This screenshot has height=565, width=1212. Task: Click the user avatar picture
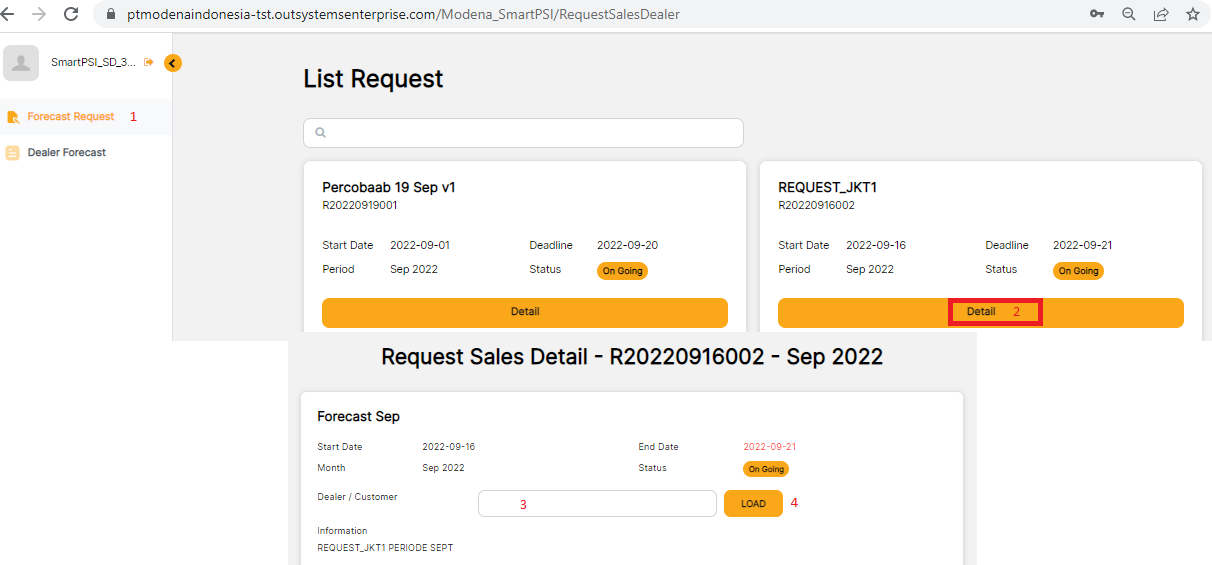coord(21,63)
